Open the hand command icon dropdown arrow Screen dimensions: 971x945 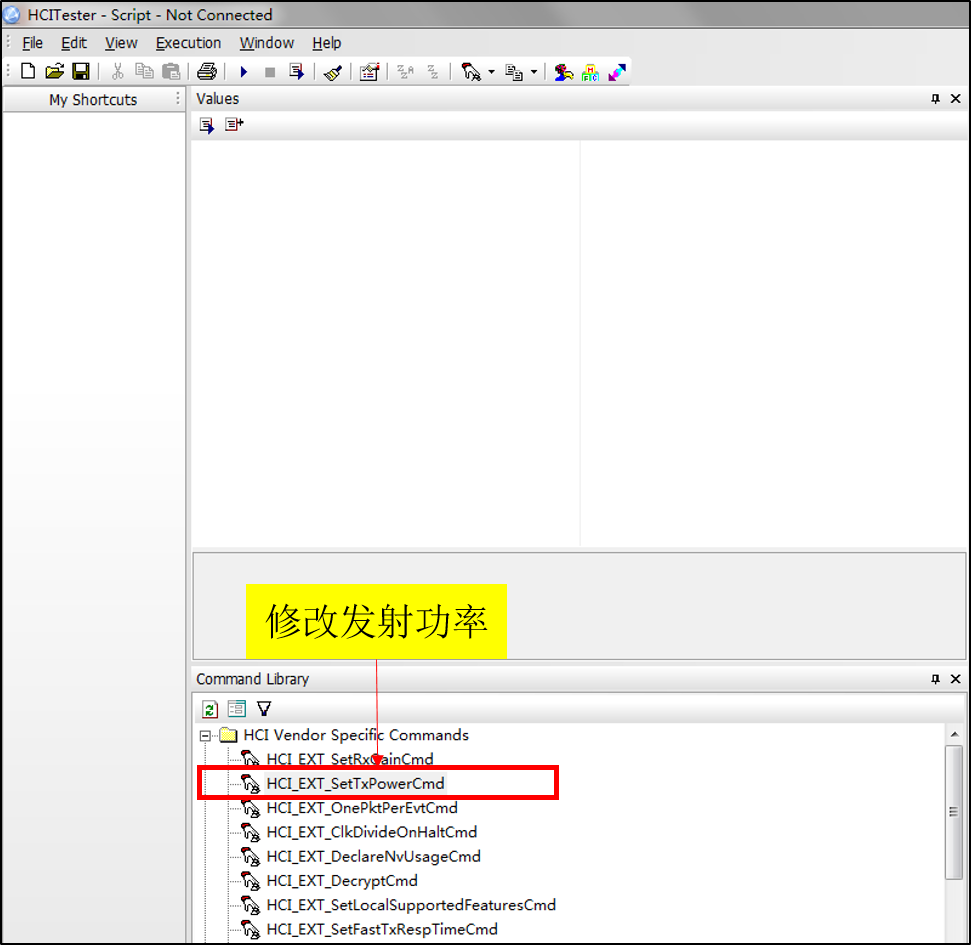[x=492, y=72]
